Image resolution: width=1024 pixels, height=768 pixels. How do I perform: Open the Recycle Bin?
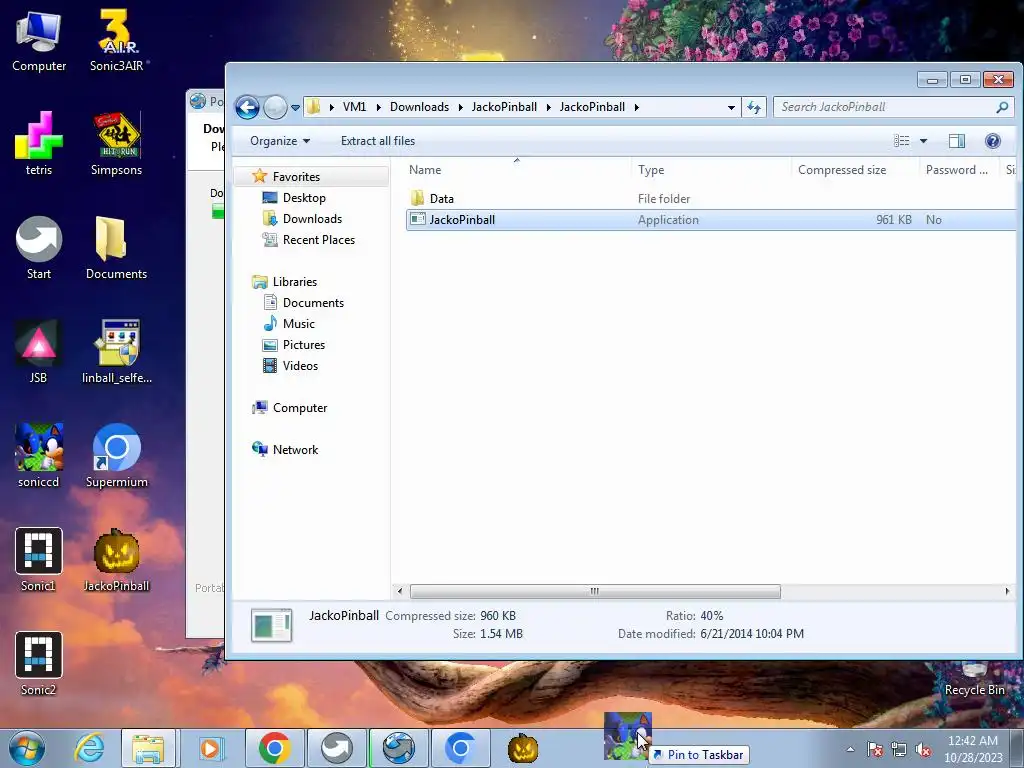click(974, 679)
